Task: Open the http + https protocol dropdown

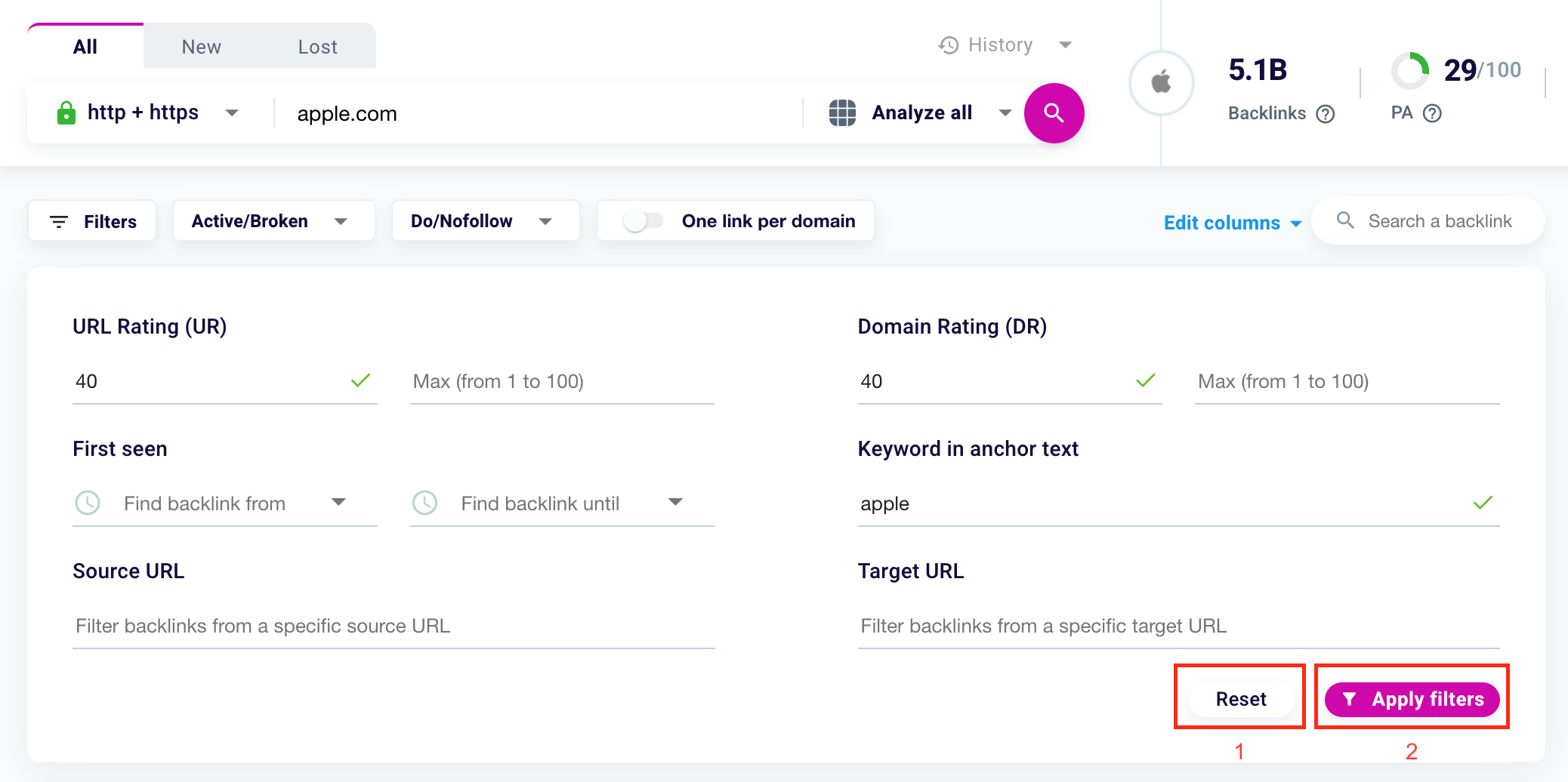Action: coord(231,113)
